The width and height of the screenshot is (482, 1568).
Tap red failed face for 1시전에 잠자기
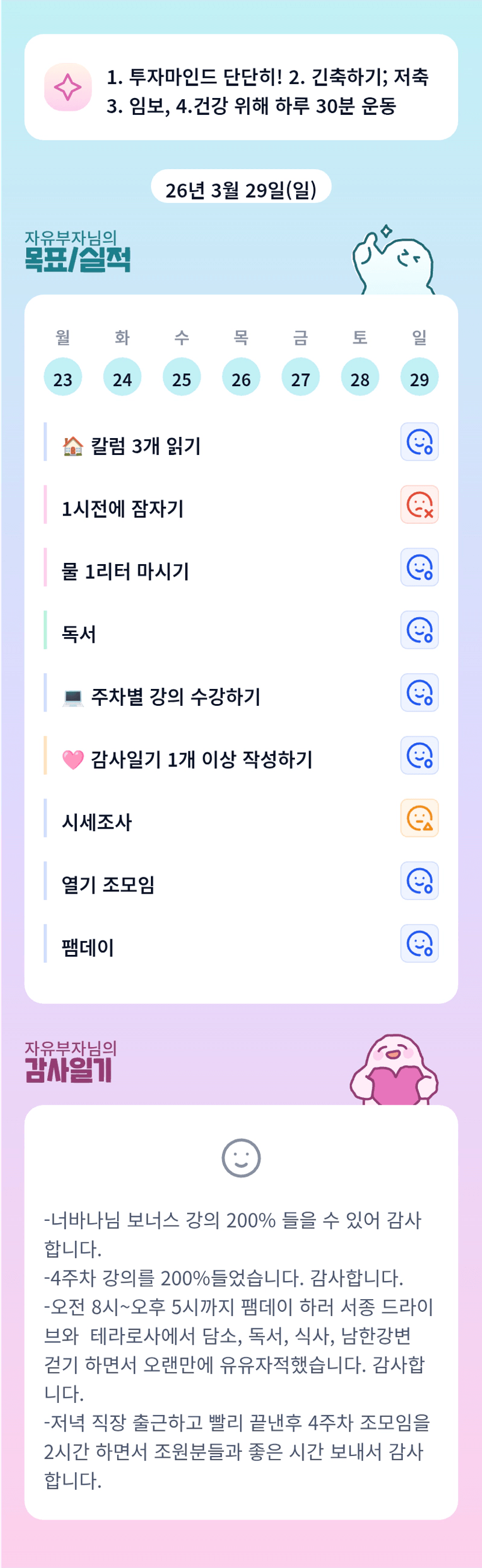pyautogui.click(x=419, y=505)
